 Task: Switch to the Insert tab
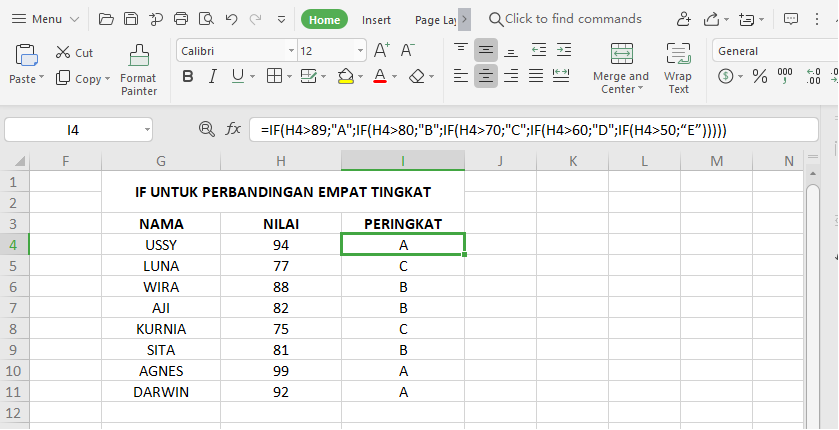(x=376, y=19)
